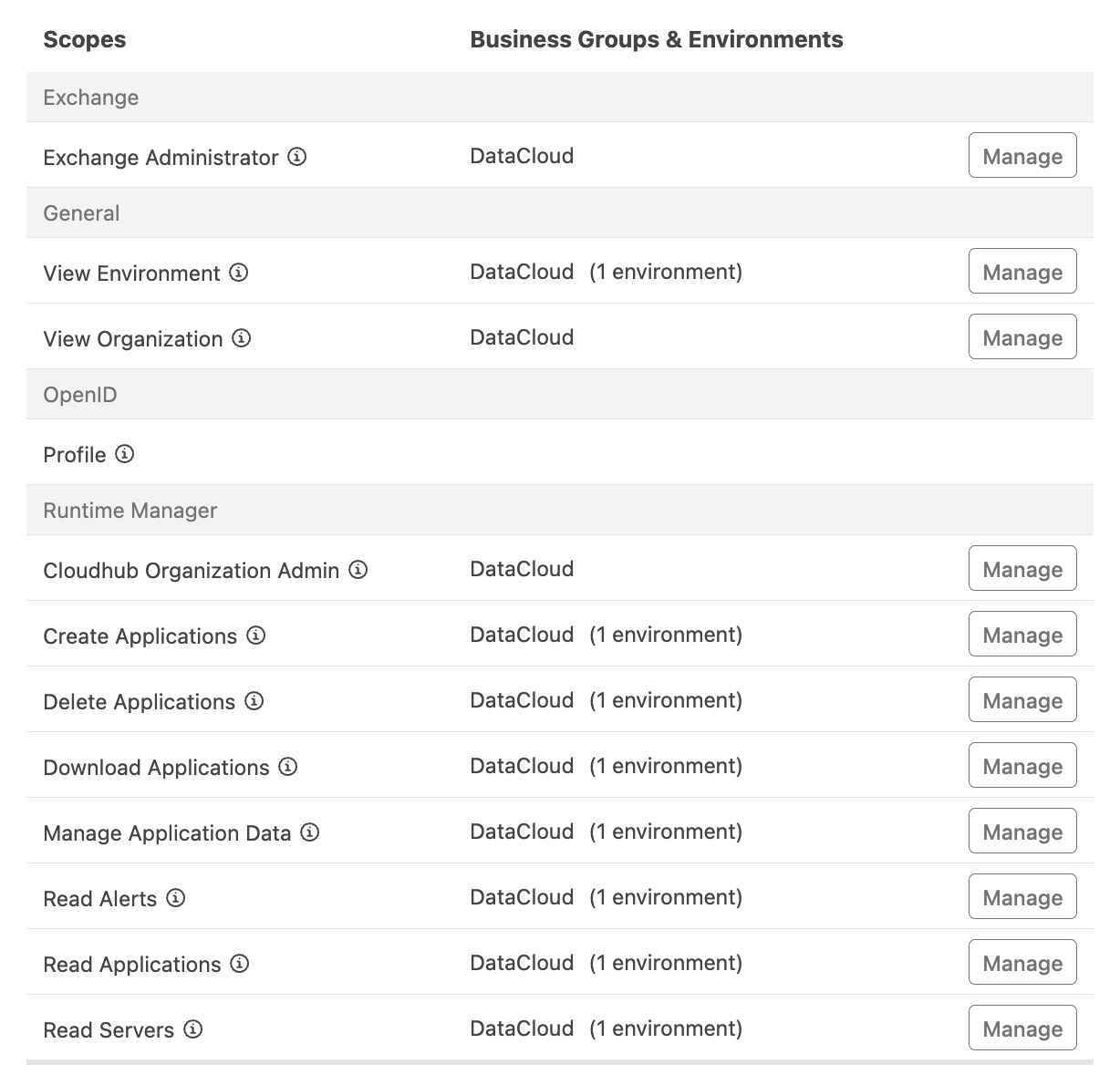Open info for Cloudhub Organization Admin
Viewport: 1120px width, 1085px height.
click(358, 570)
